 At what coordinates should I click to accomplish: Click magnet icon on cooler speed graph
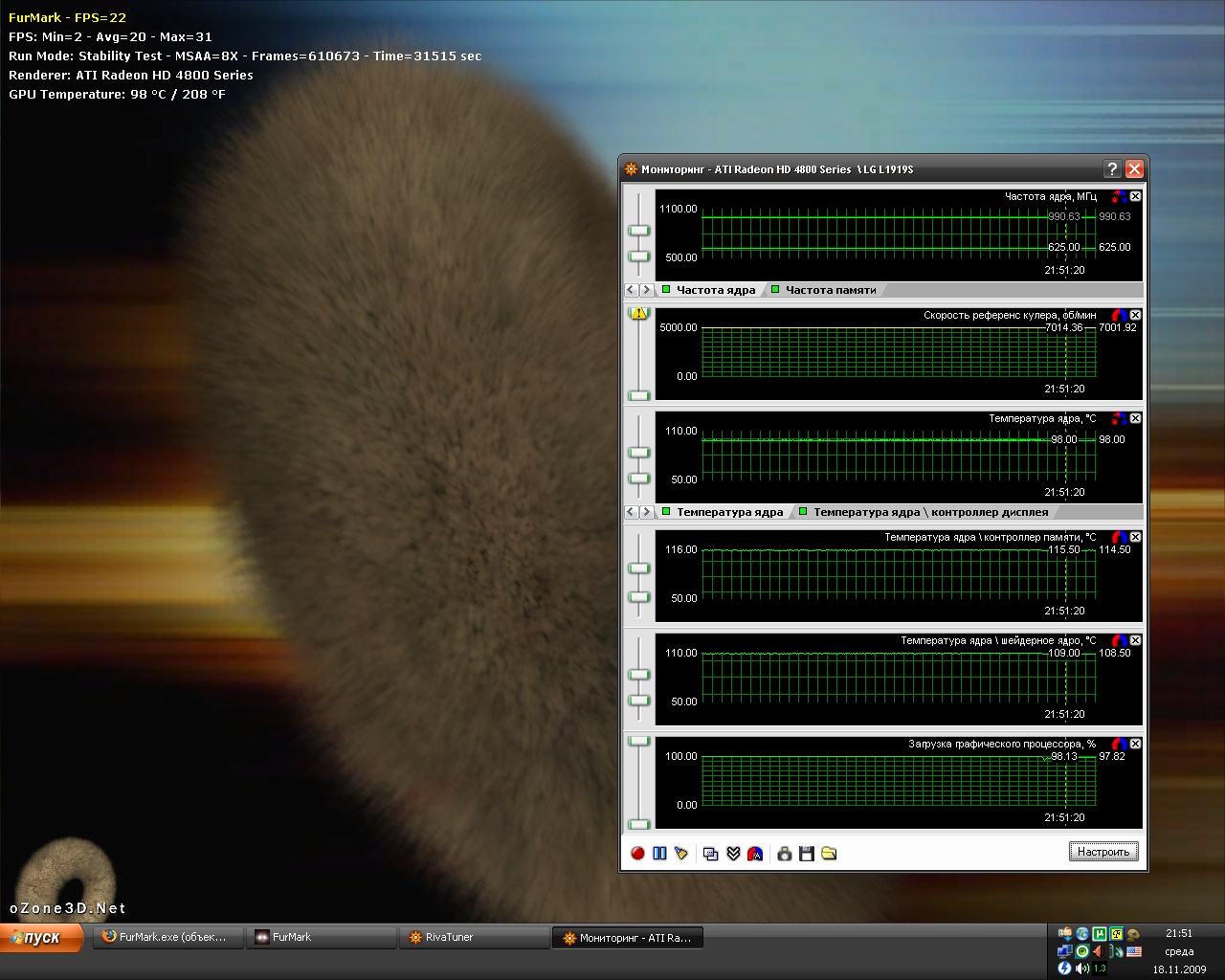[x=1119, y=315]
